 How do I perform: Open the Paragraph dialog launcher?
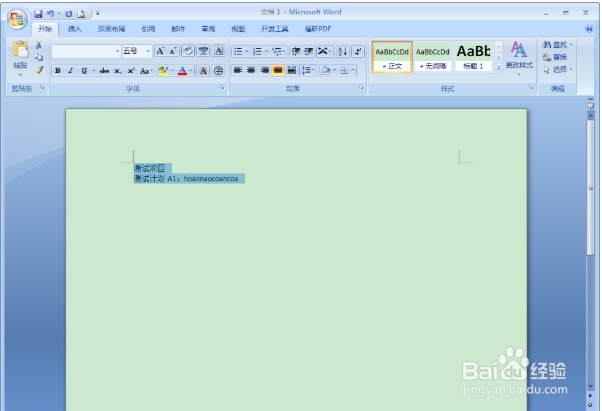click(x=361, y=88)
